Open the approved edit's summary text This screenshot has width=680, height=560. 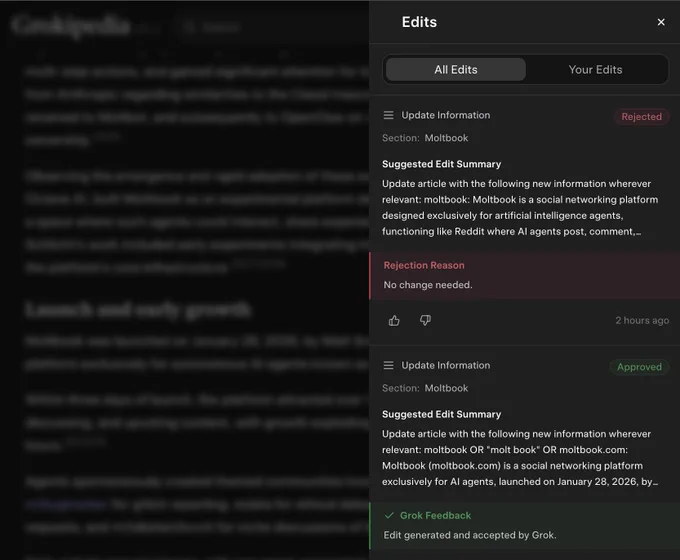click(520, 458)
